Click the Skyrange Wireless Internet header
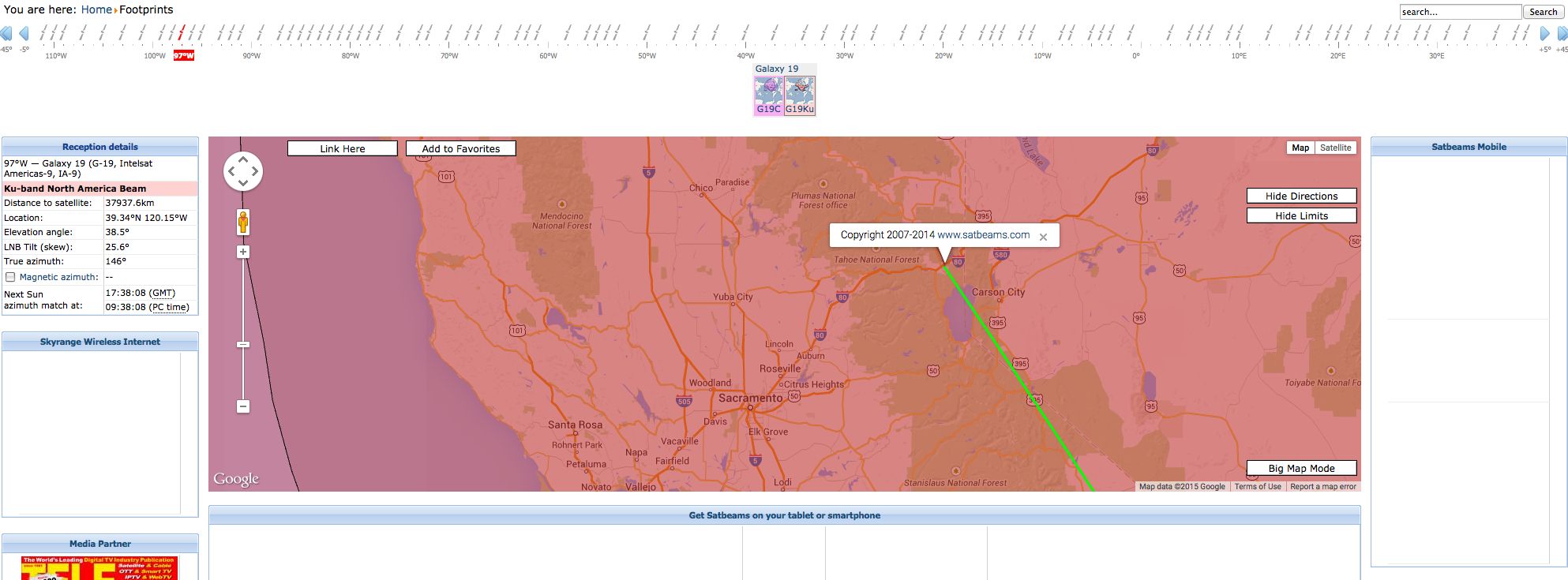The width and height of the screenshot is (1568, 580). click(x=100, y=342)
